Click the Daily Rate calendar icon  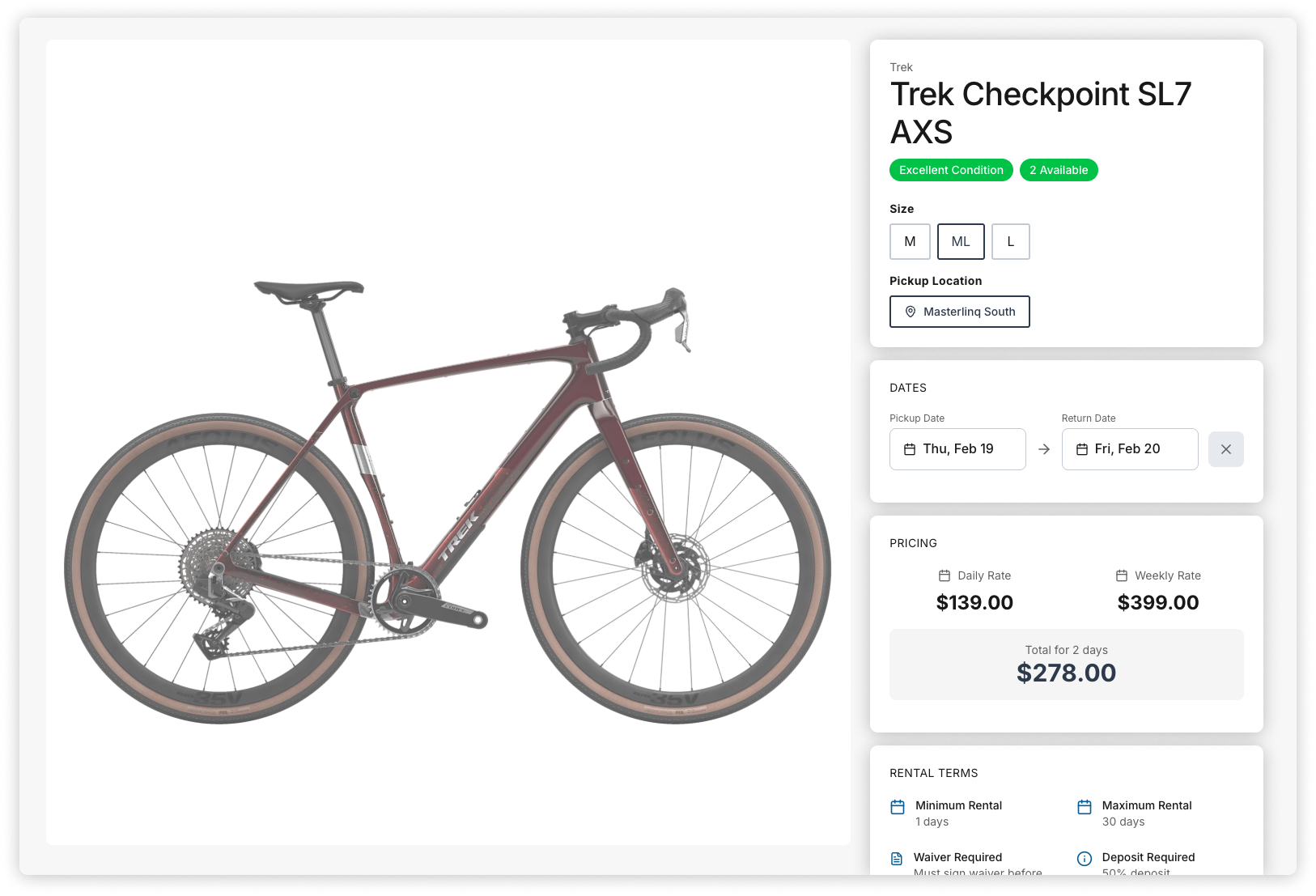point(945,575)
